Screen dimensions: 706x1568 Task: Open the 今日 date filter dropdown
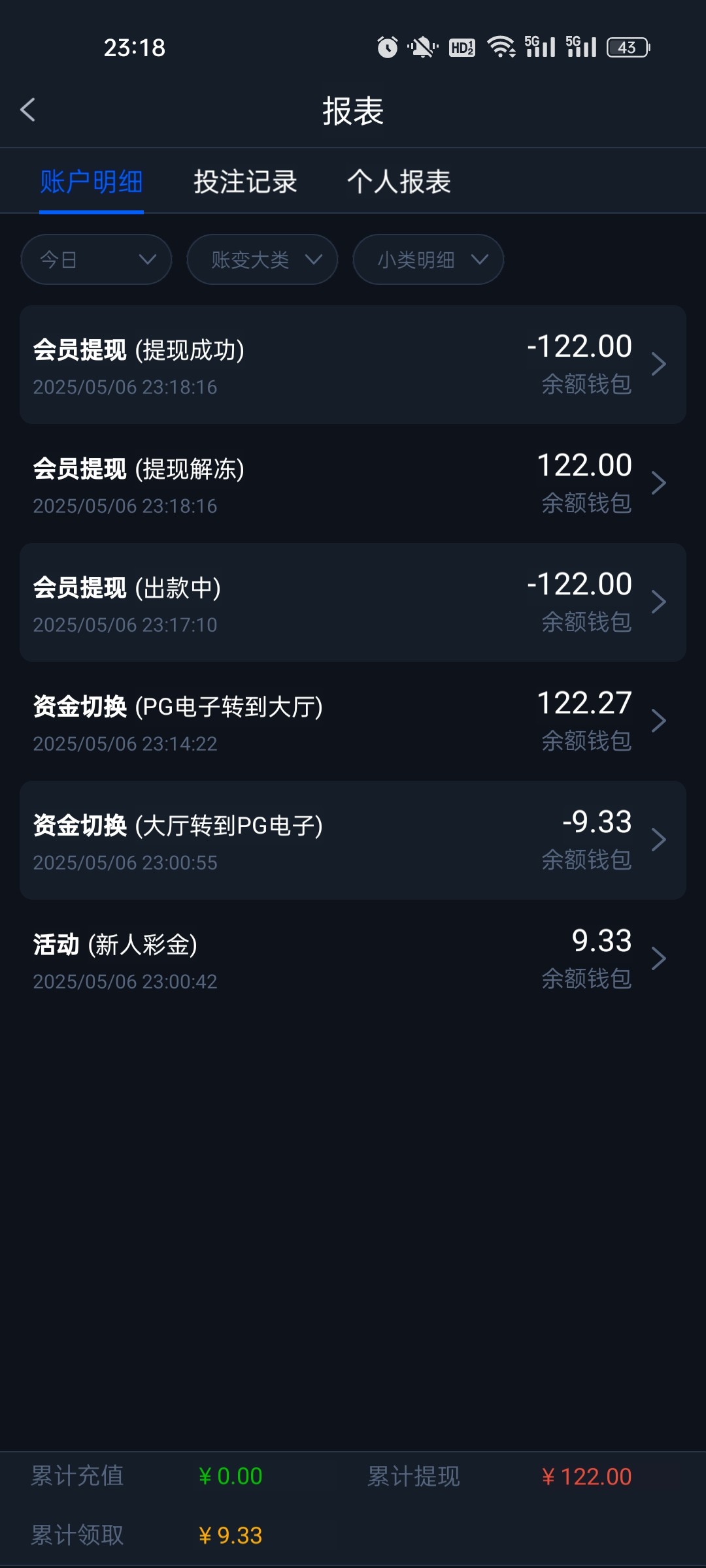click(96, 259)
